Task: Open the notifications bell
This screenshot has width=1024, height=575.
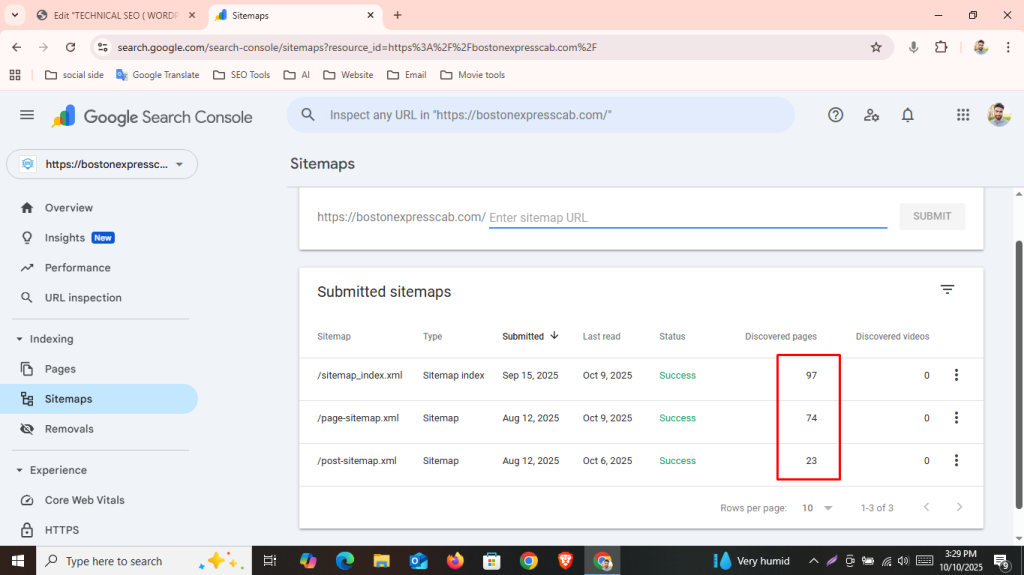Action: [908, 115]
